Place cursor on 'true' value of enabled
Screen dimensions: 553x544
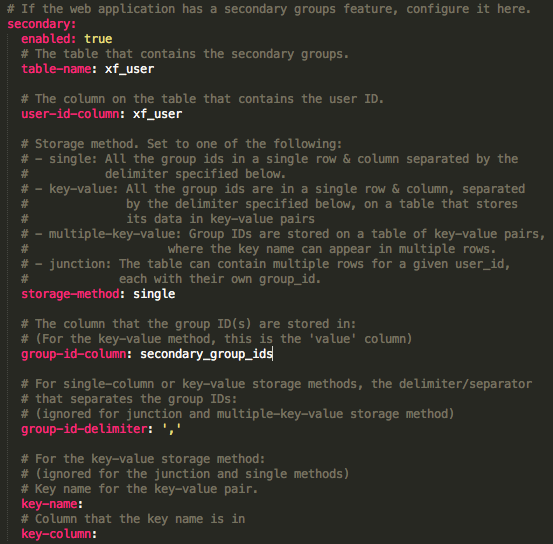coord(98,39)
